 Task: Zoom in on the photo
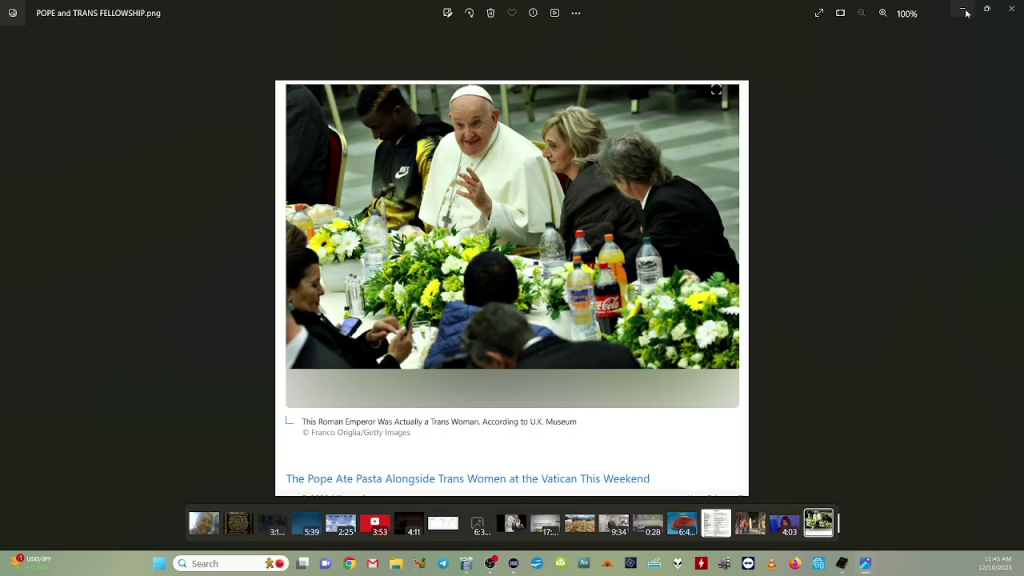[883, 13]
